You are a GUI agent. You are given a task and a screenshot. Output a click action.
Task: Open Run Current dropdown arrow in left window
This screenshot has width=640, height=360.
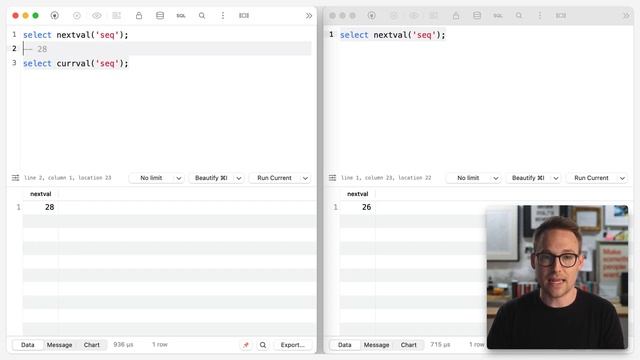coord(305,178)
